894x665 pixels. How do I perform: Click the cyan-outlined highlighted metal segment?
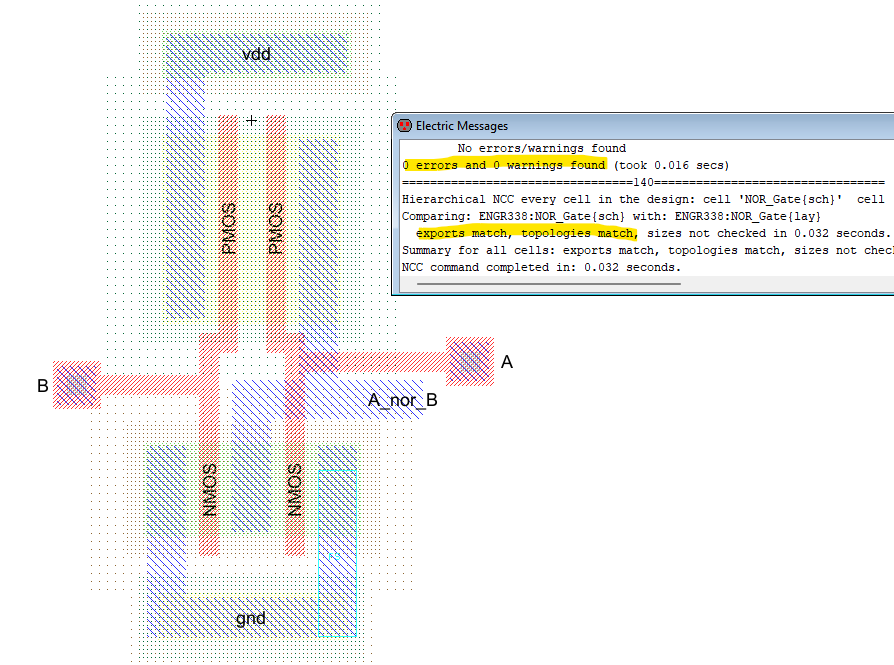coord(337,552)
